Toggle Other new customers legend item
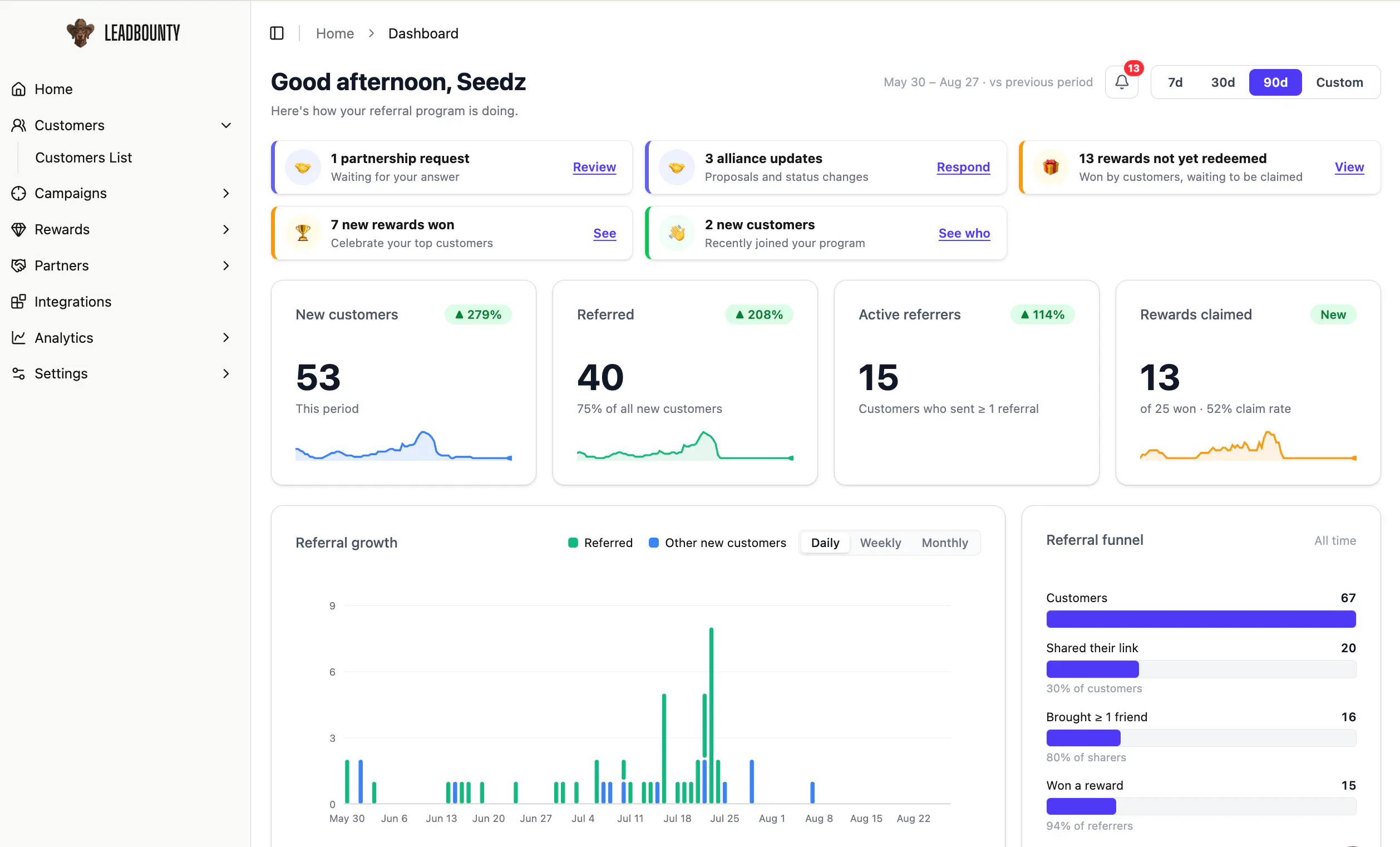Screen dimensions: 1400x847 (x=717, y=543)
